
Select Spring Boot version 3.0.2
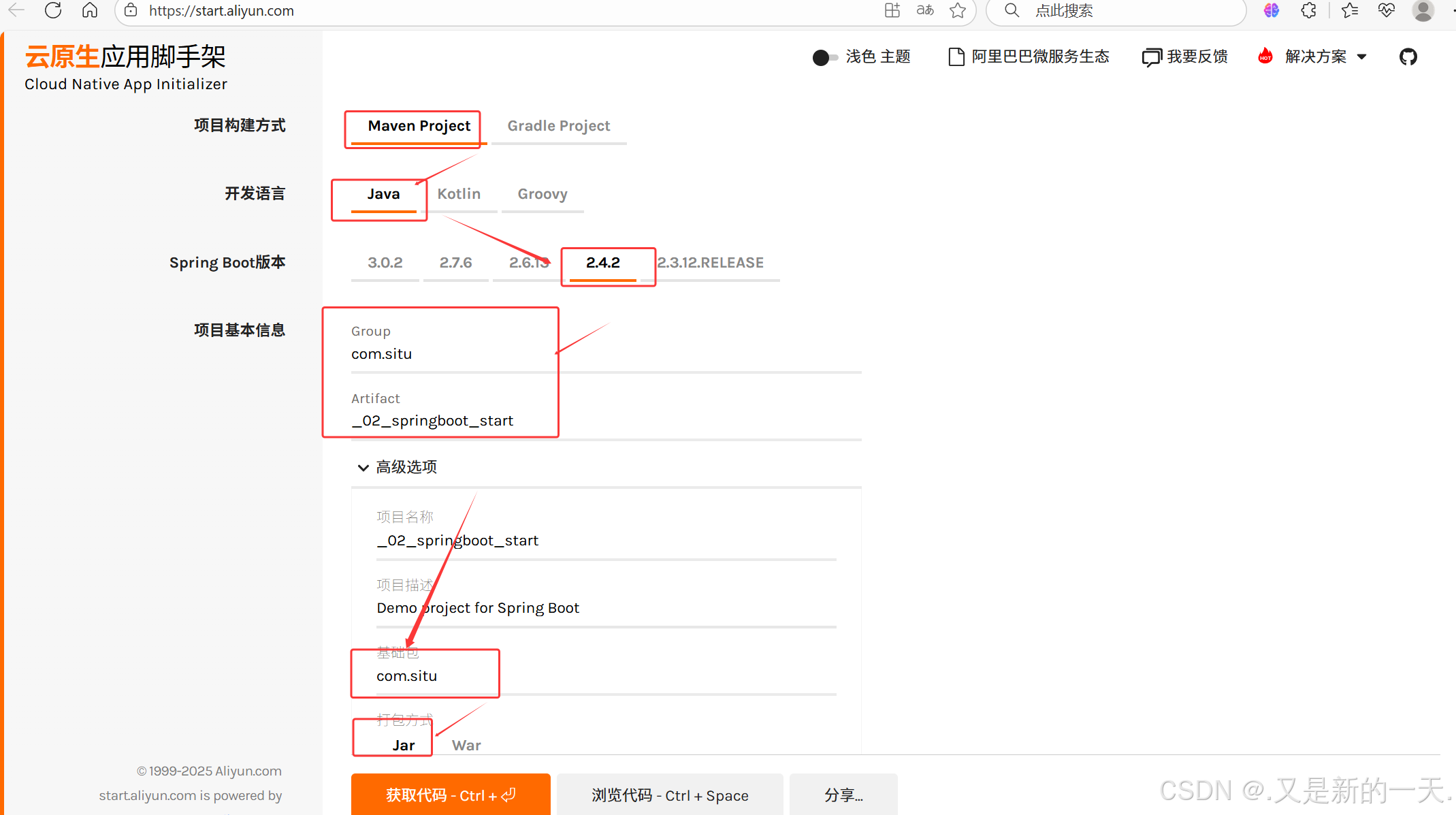pyautogui.click(x=385, y=263)
